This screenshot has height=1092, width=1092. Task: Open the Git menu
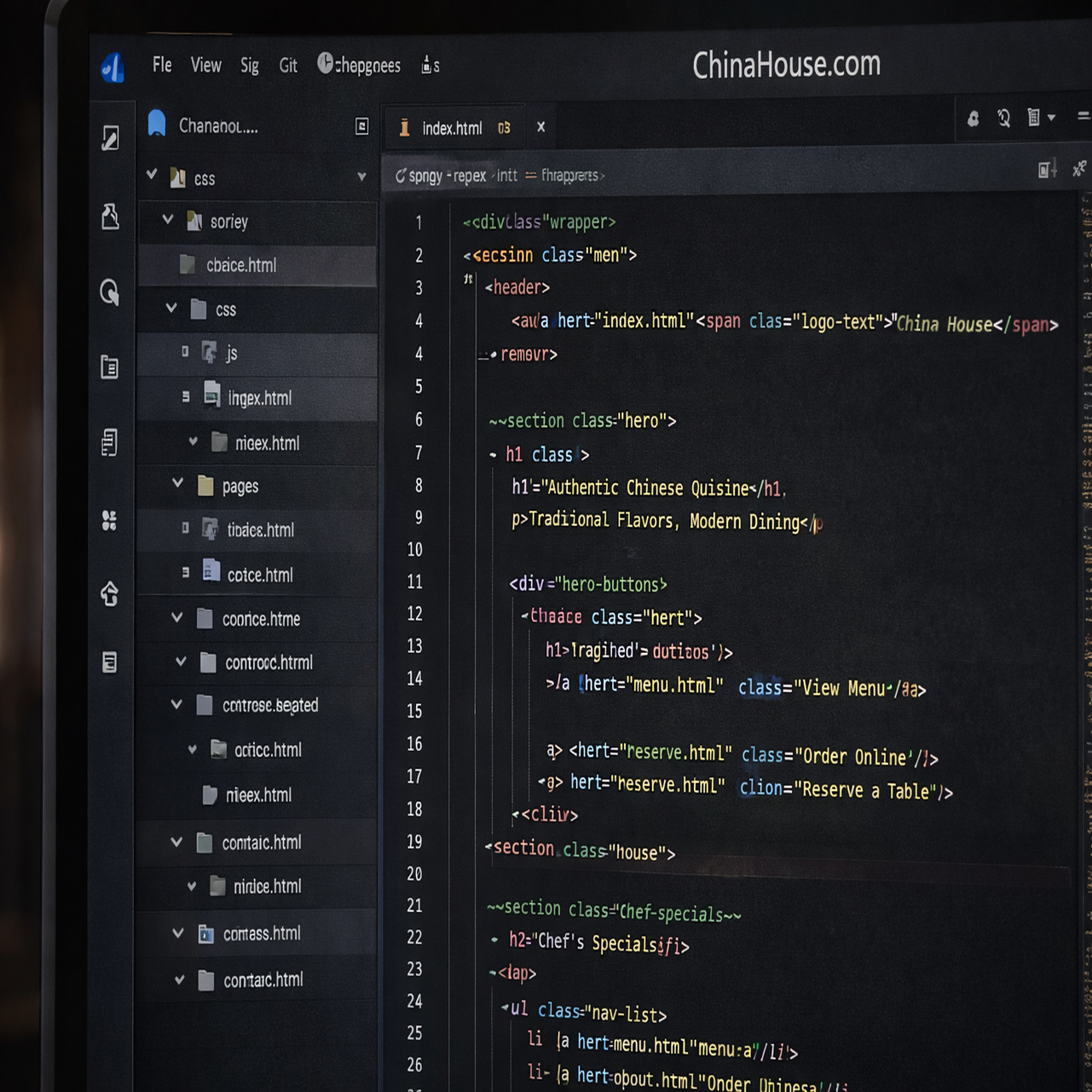point(288,66)
